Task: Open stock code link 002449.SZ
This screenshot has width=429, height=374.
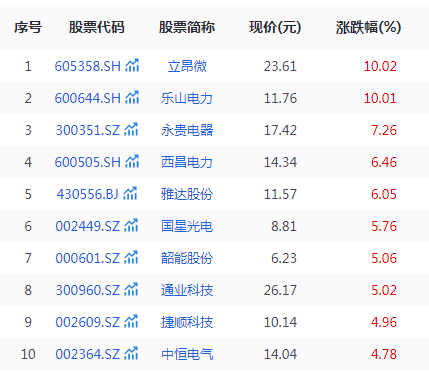Action: tap(88, 226)
